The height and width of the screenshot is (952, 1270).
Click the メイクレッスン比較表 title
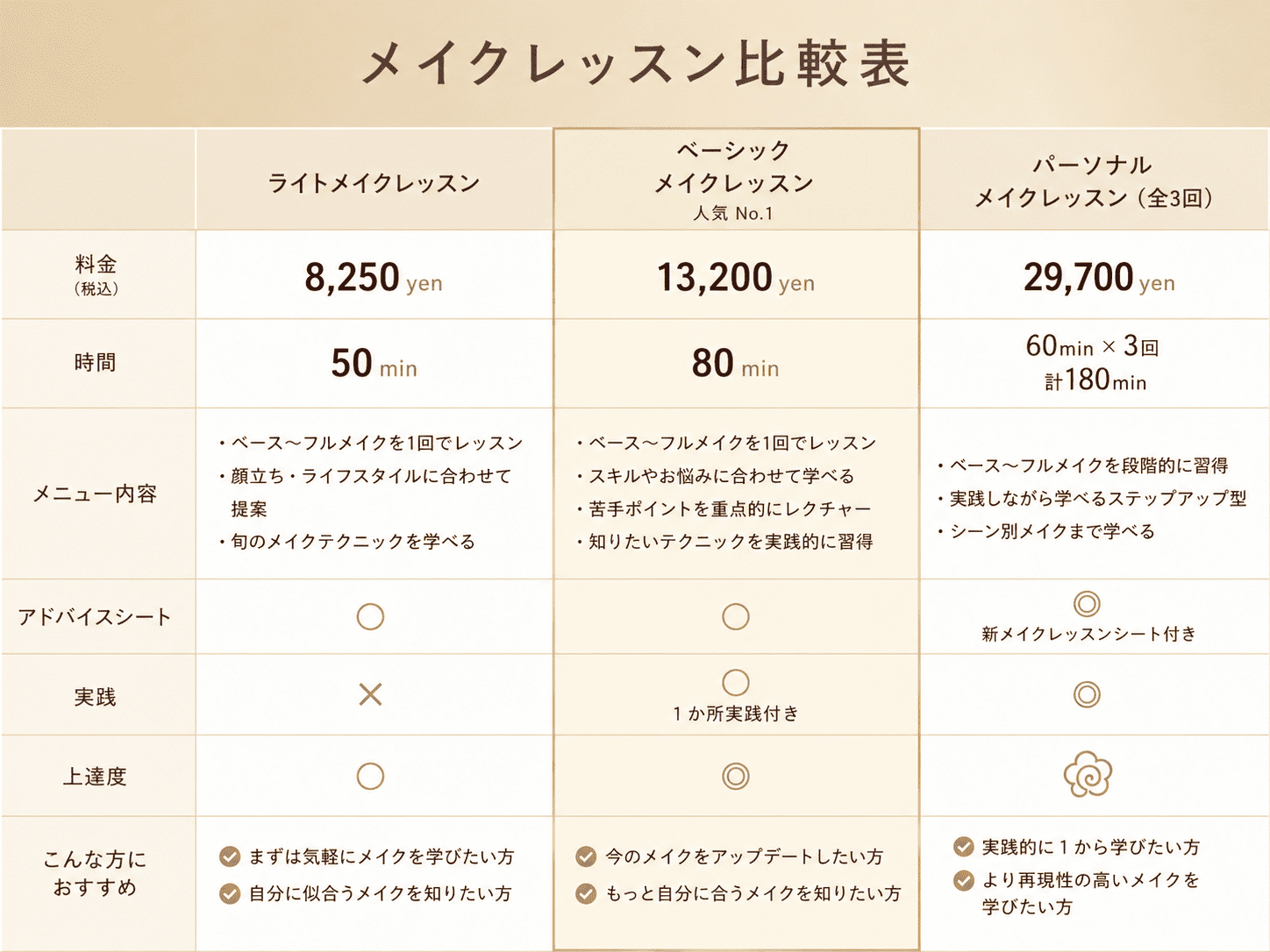coord(635,64)
